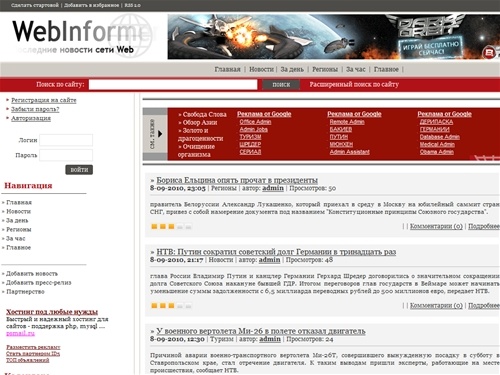Expand the 'См. также' arrow
The width and height of the screenshot is (500, 375).
[x=160, y=134]
